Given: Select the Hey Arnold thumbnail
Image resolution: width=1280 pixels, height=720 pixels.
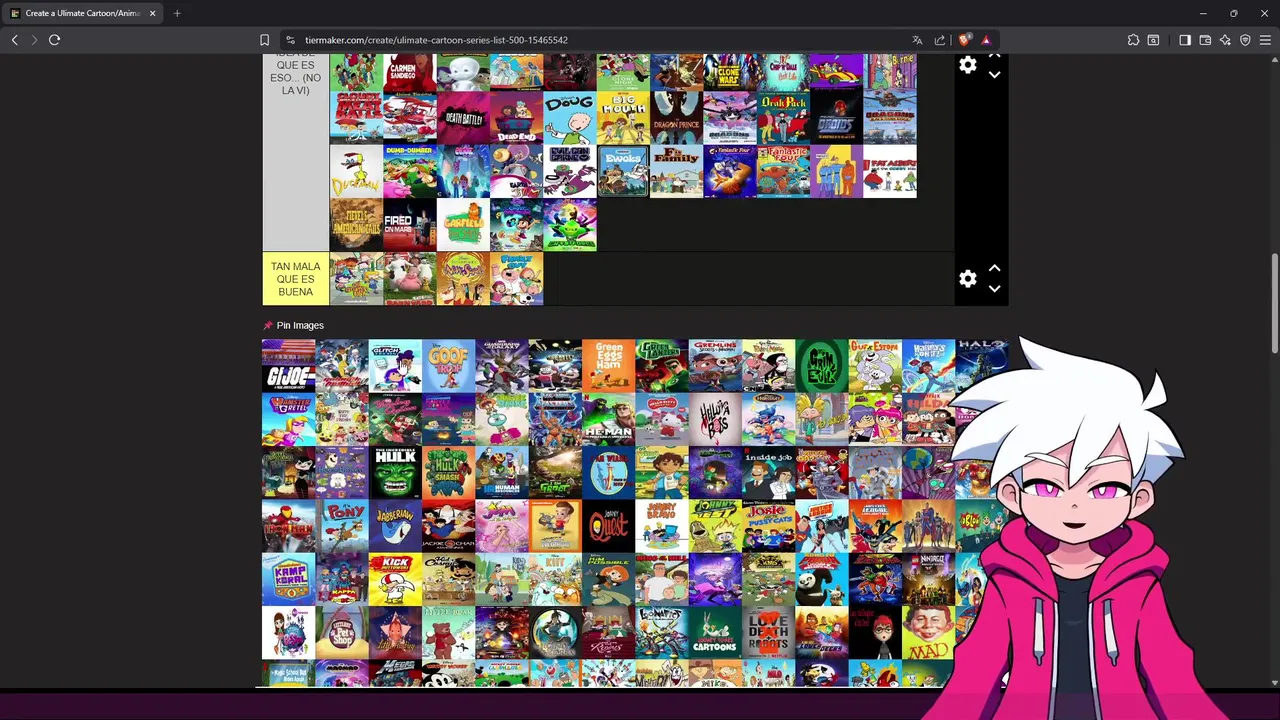Looking at the screenshot, I should point(822,419).
